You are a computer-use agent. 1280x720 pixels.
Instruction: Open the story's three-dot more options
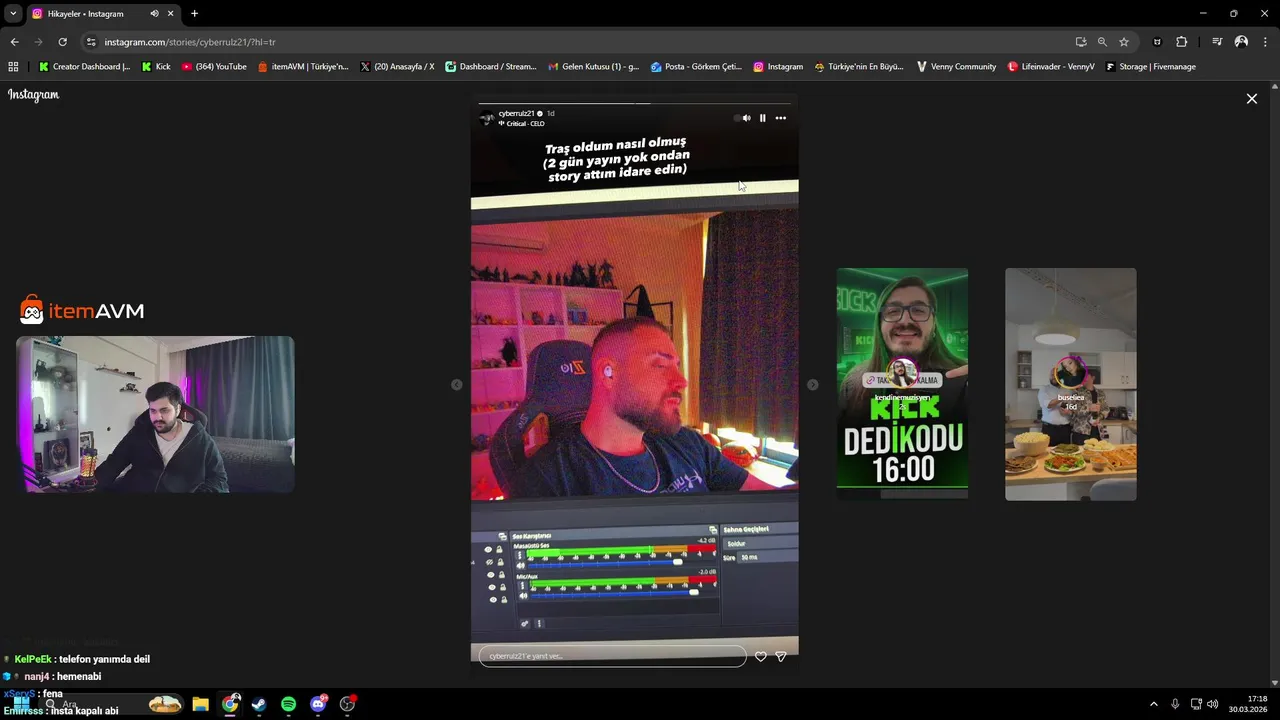[x=781, y=118]
